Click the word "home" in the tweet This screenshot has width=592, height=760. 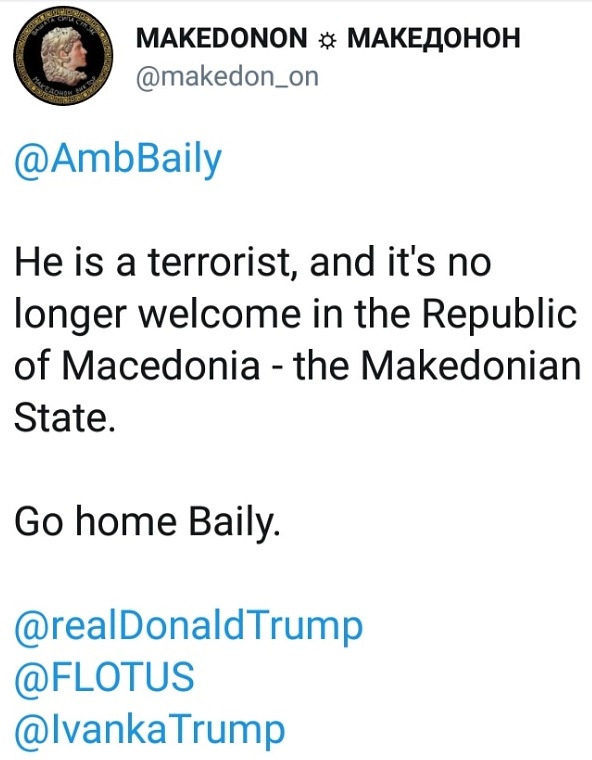coord(127,522)
